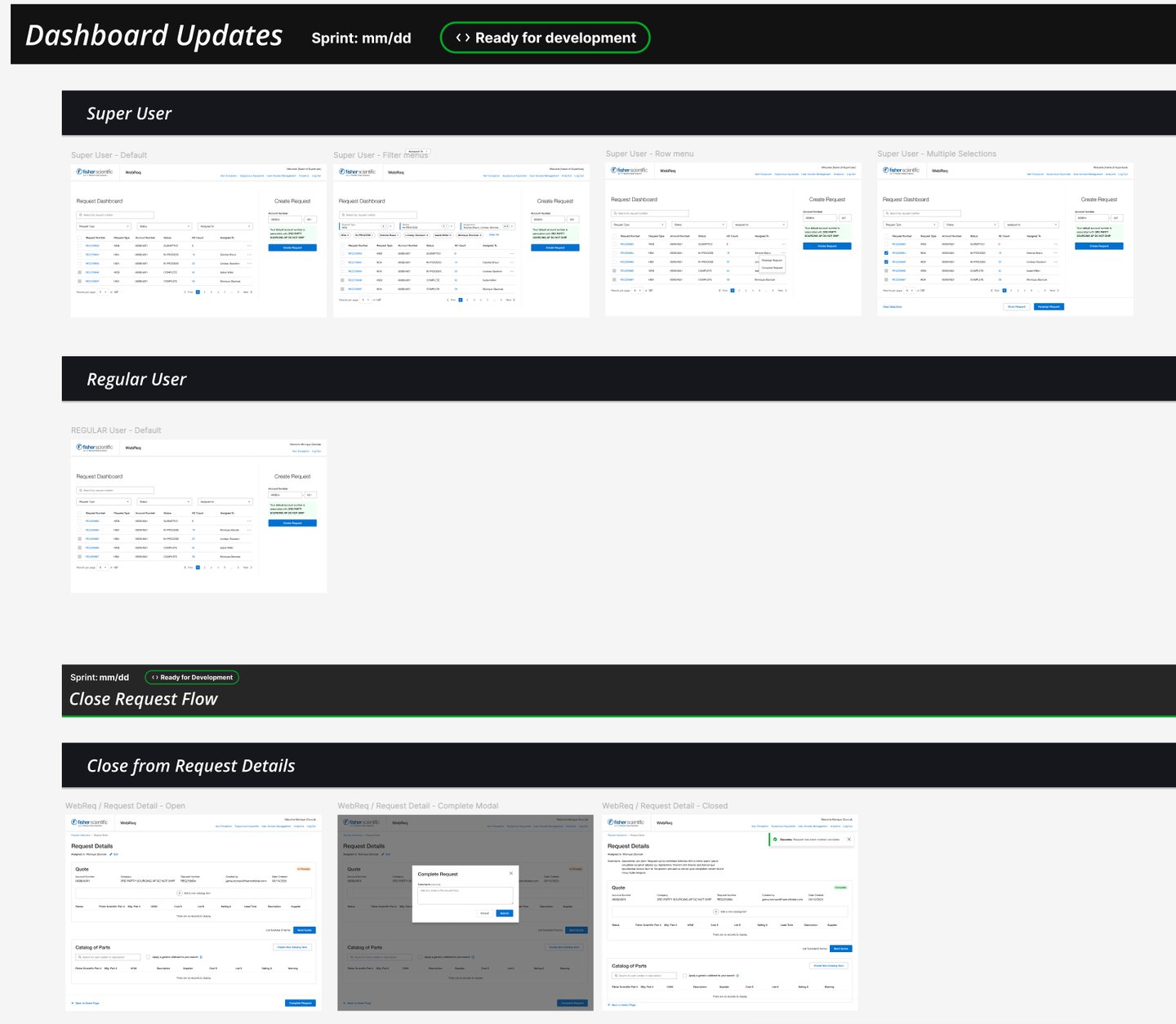Open the Assigned To dropdown
This screenshot has width=1176, height=1024.
click(225, 226)
